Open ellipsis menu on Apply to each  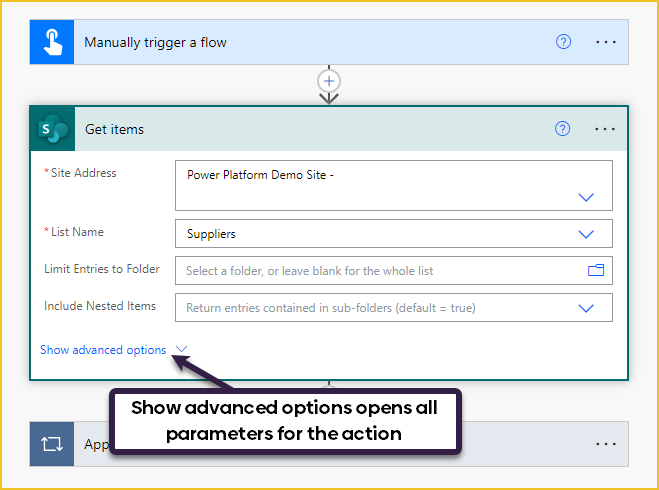(x=606, y=444)
